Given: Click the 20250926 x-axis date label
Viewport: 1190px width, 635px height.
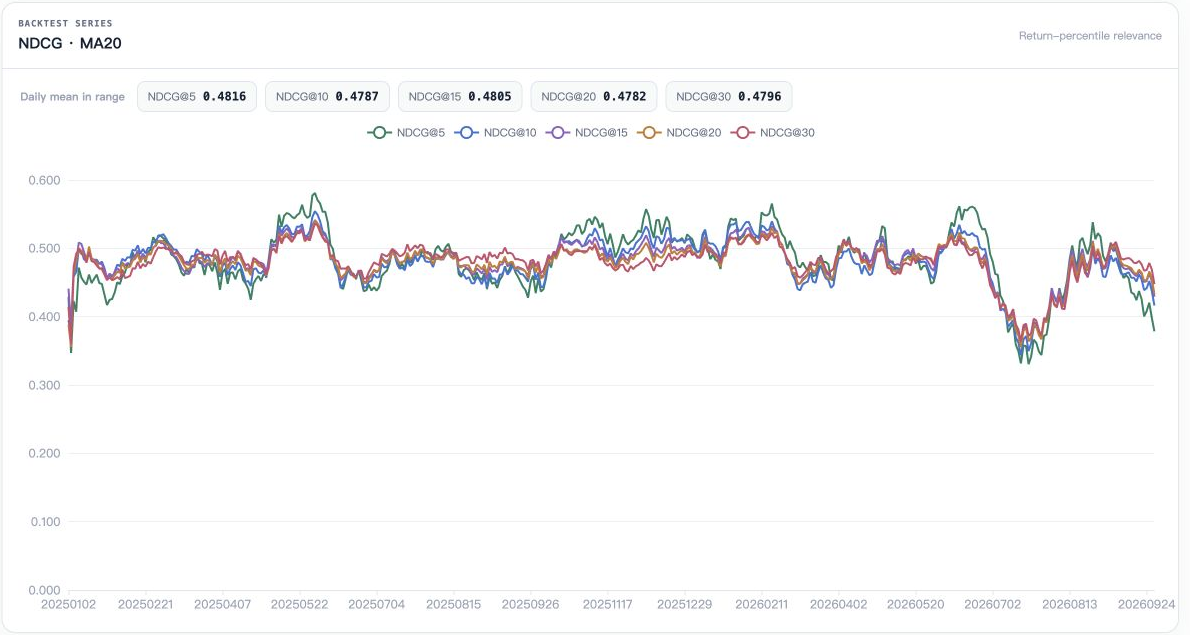Looking at the screenshot, I should tap(530, 605).
